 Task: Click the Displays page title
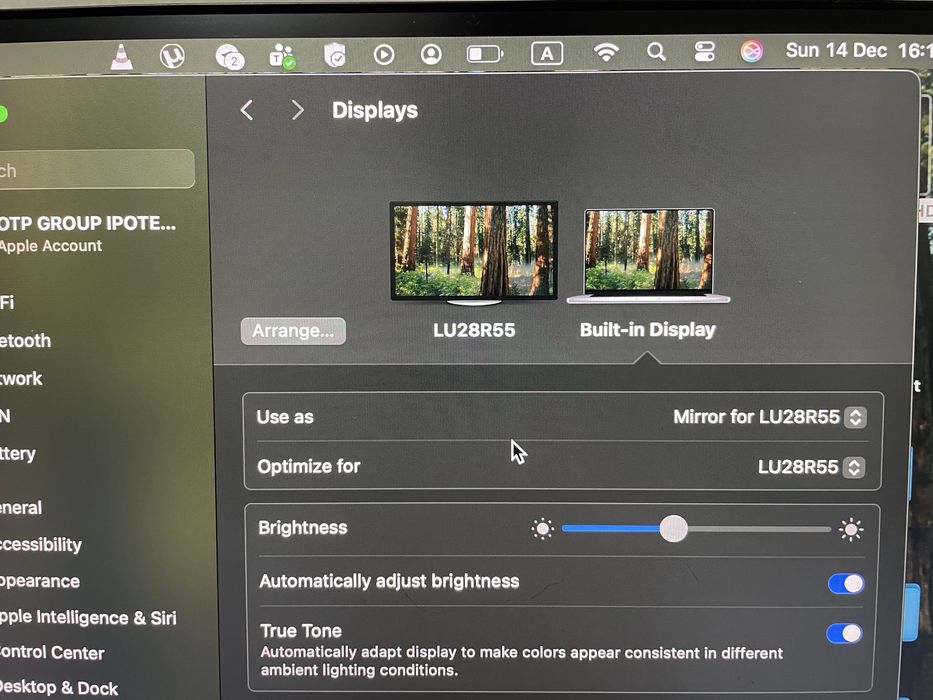(x=375, y=110)
